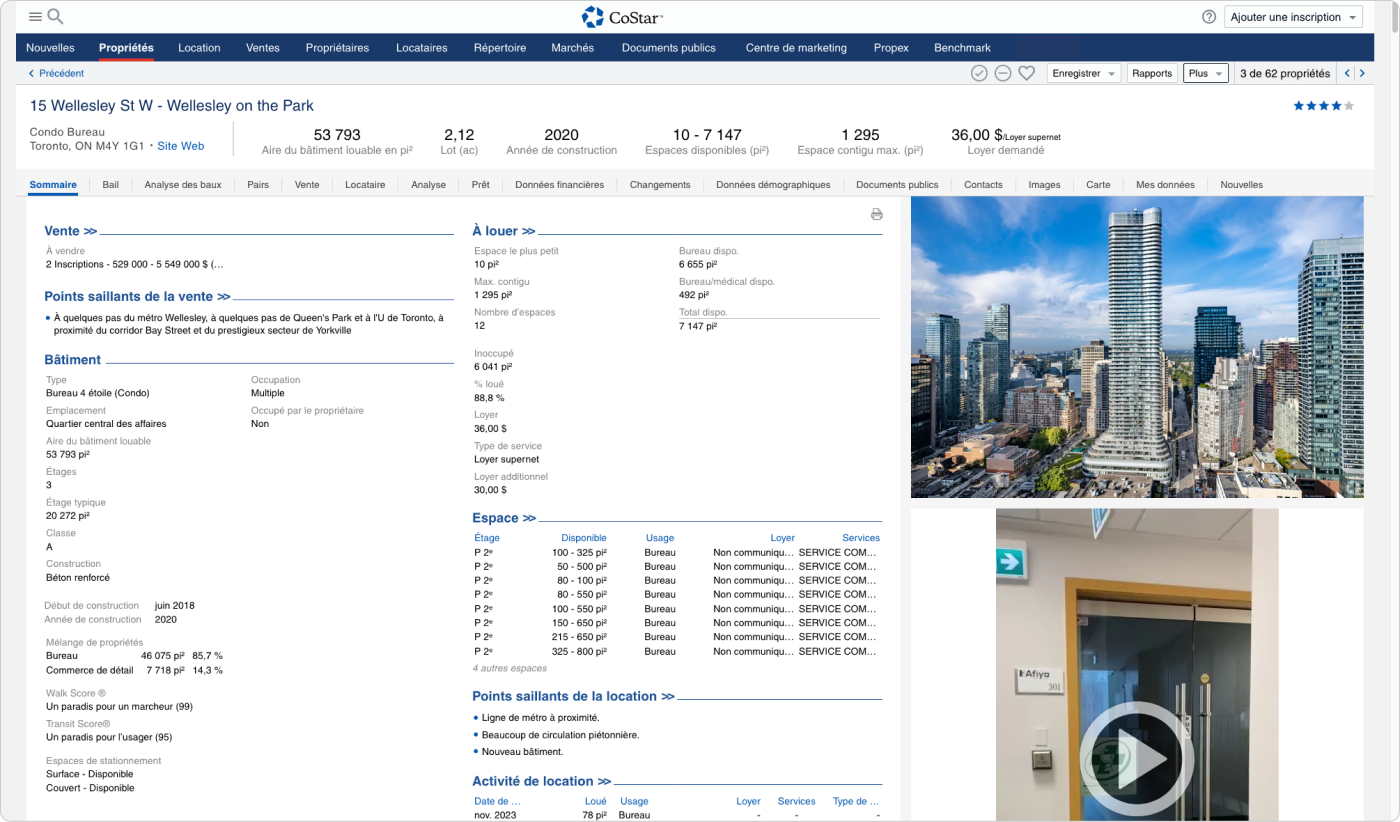Open Ajouter une inscription dropdown
This screenshot has width=1400, height=822.
coord(1294,17)
